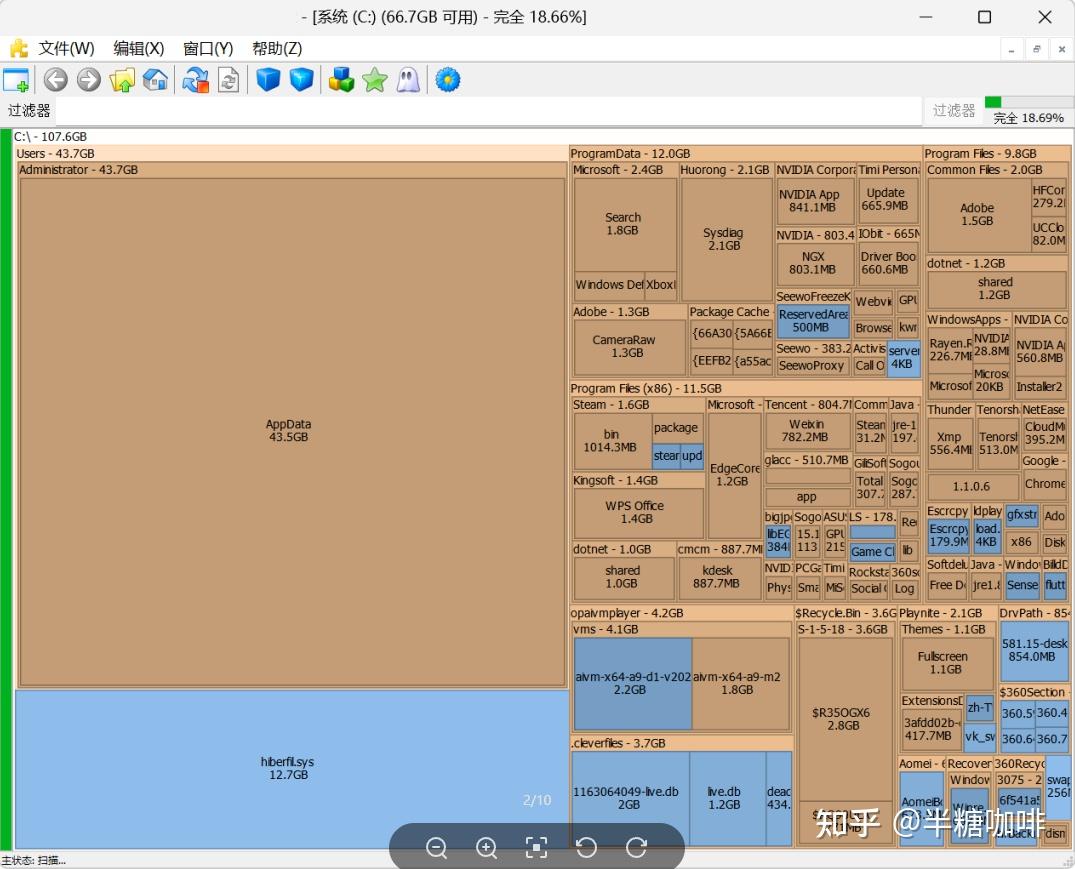Select the AppData 43.5GB block

pos(291,432)
